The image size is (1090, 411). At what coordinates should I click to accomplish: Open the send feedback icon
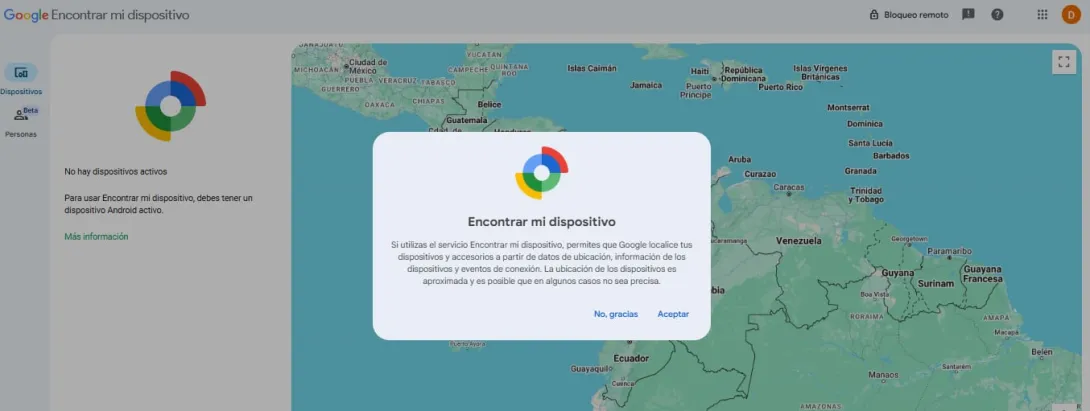(968, 14)
